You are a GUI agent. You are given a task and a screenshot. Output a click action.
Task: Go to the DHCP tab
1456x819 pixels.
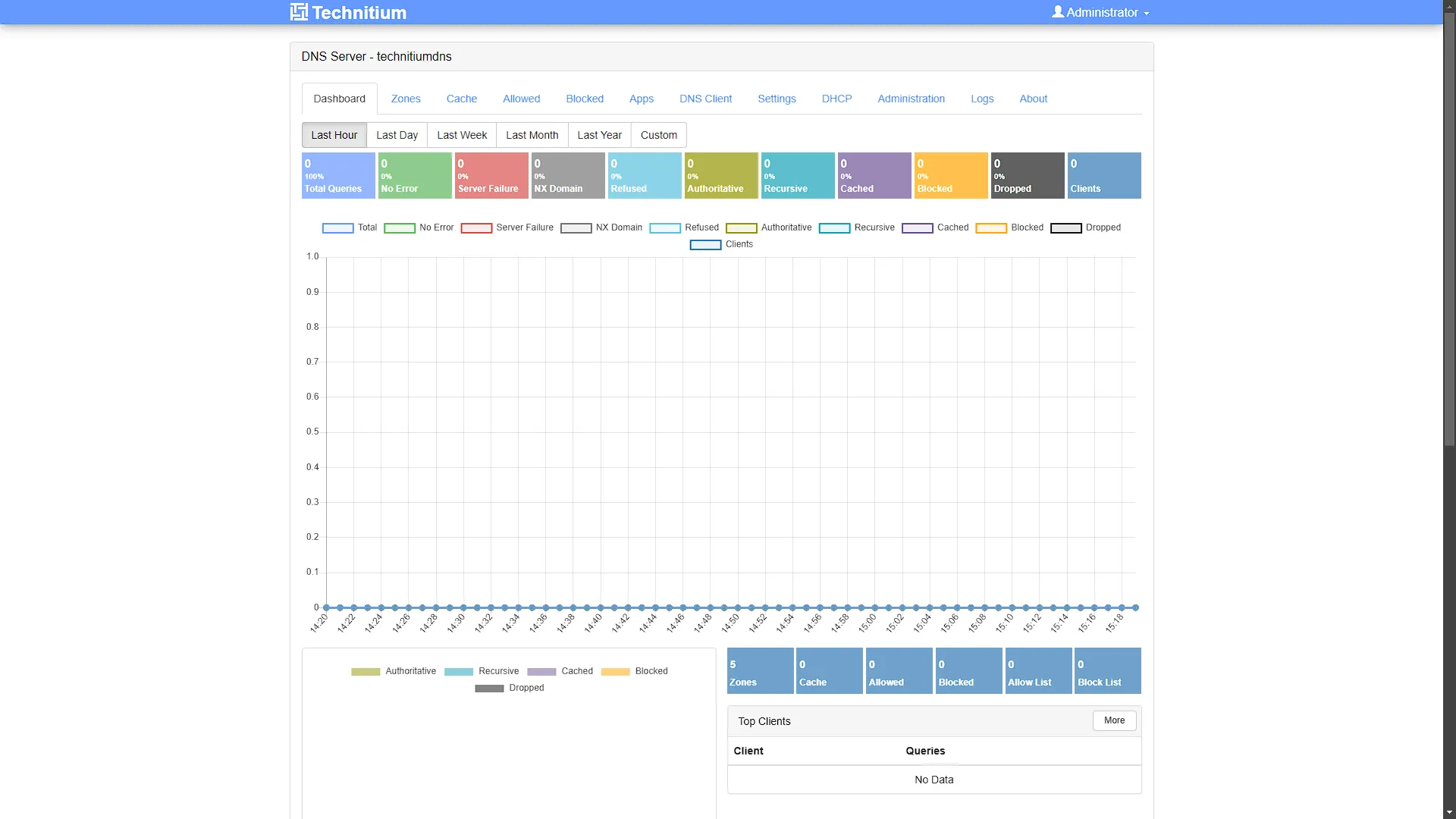[x=837, y=99]
